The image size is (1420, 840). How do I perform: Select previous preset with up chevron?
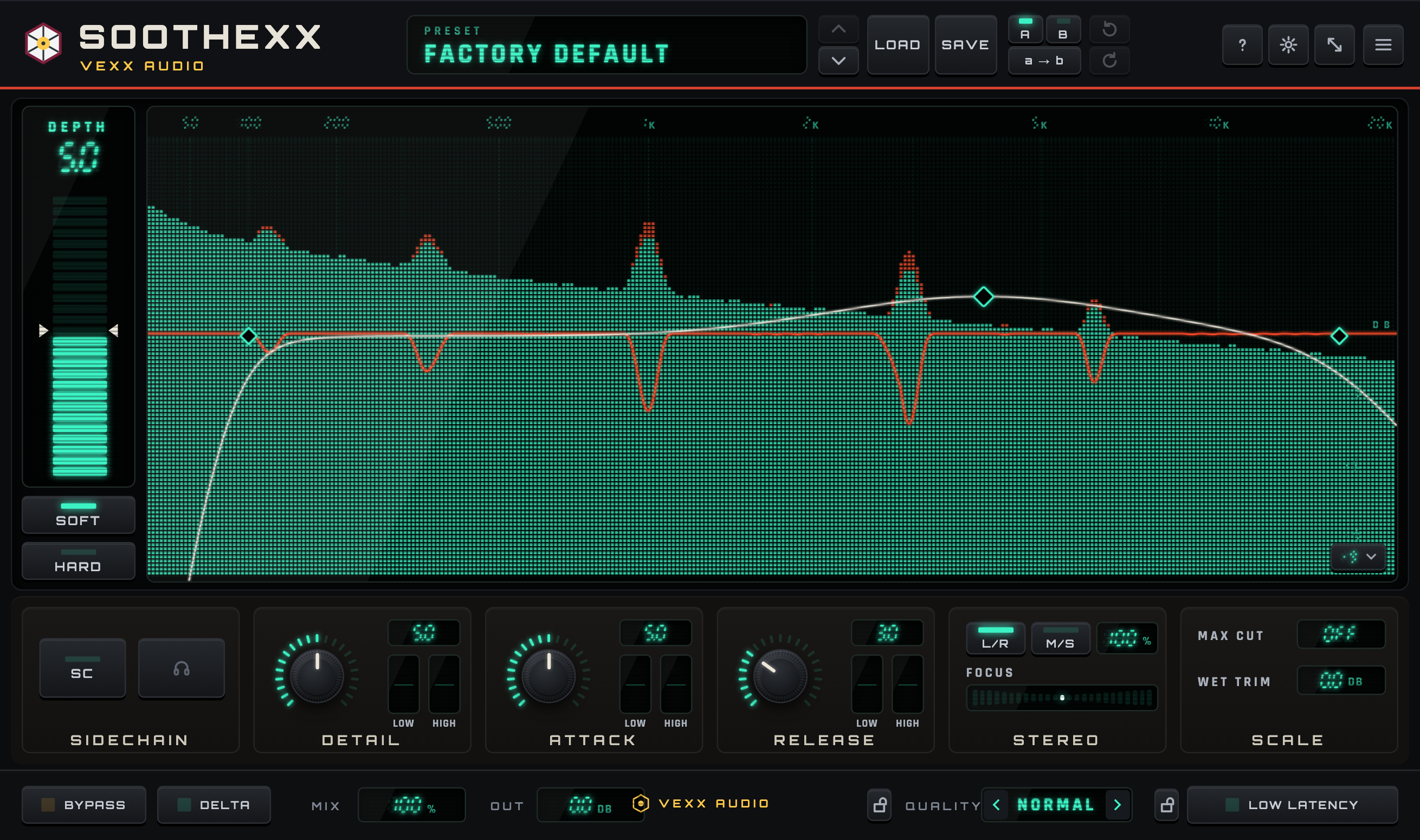(838, 29)
